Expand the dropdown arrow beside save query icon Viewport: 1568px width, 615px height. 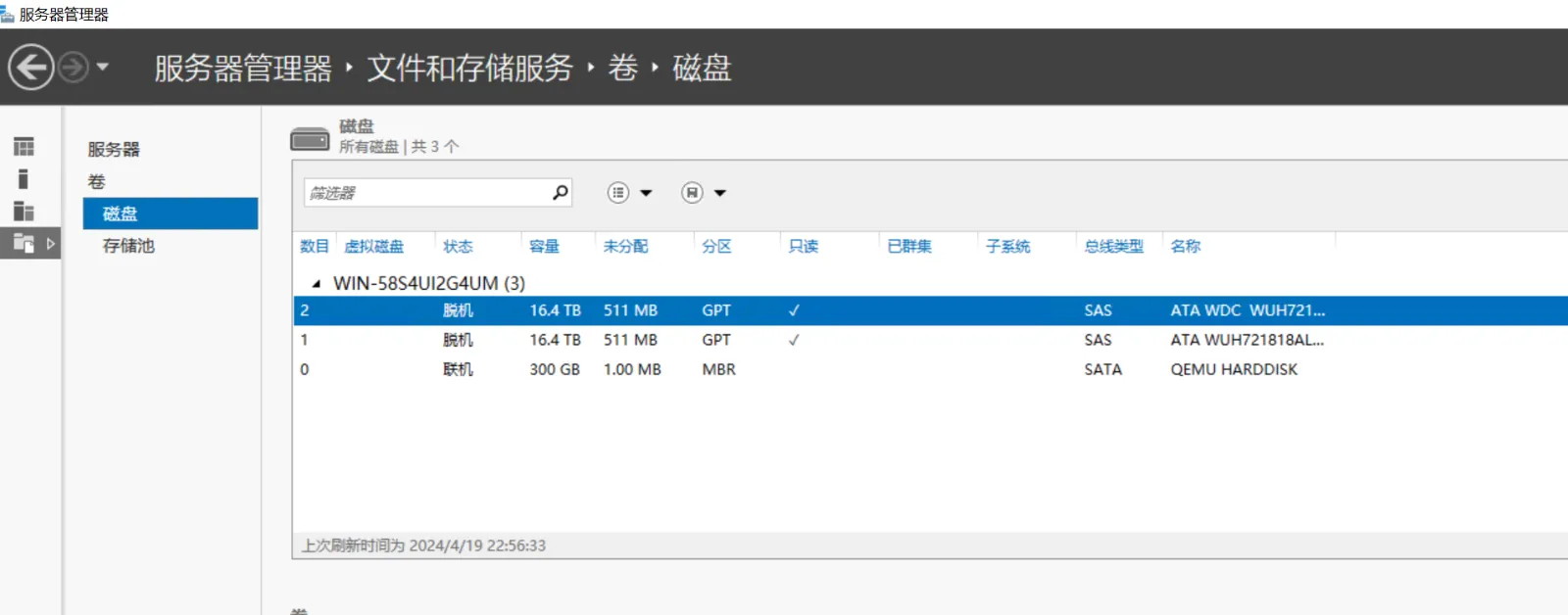tap(720, 193)
